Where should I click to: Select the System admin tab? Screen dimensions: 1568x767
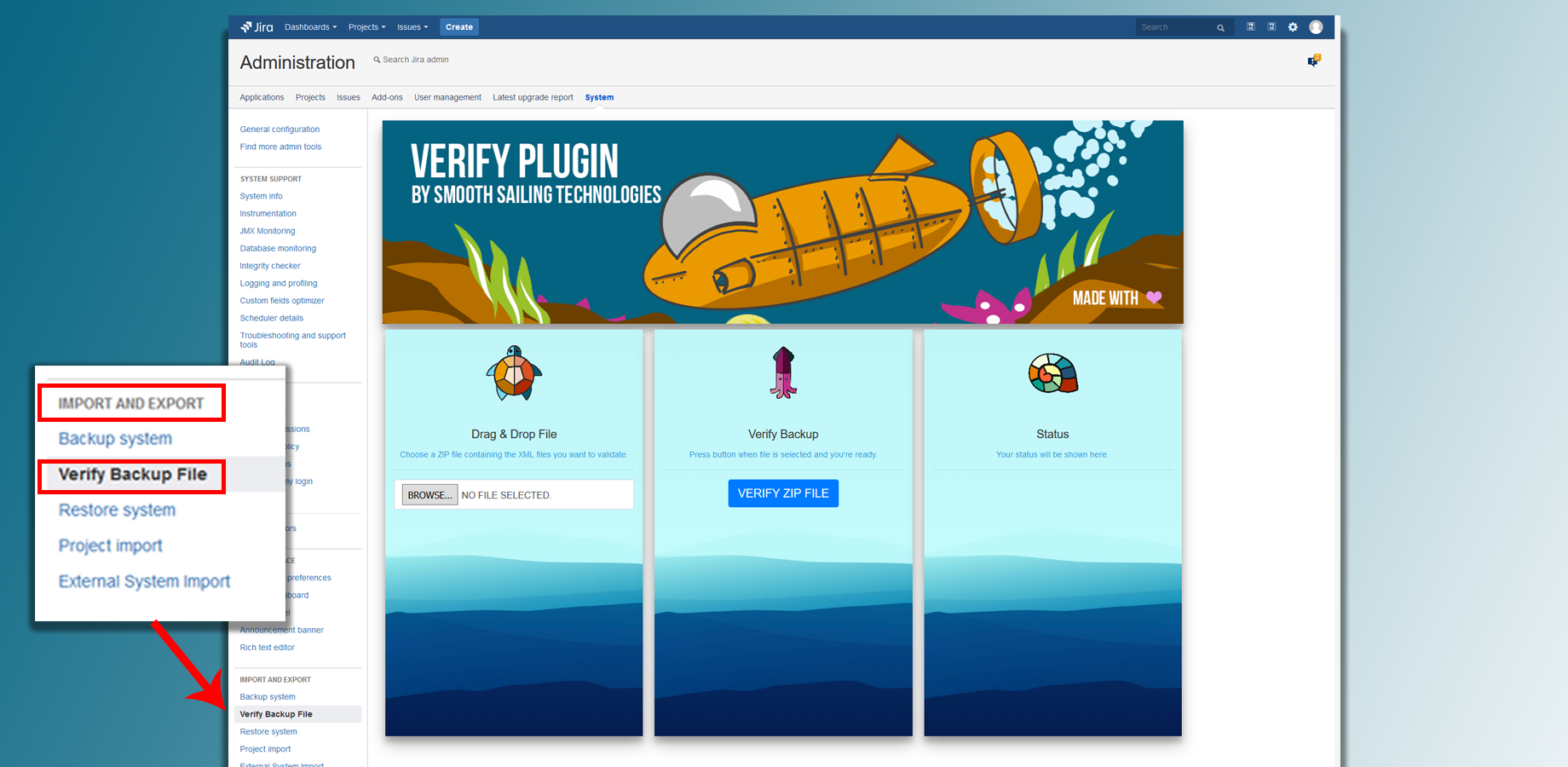pos(599,97)
